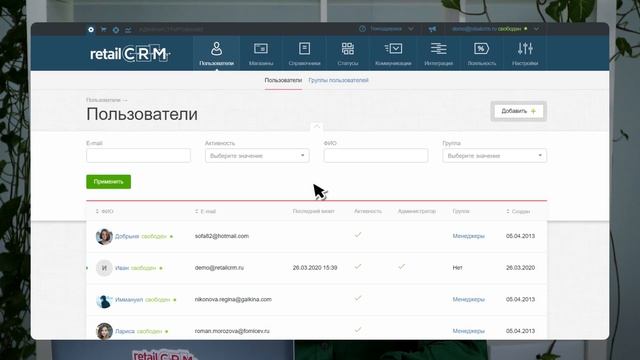The image size is (640, 360).
Task: Sort the table by the ФИО column
Action: (x=104, y=211)
